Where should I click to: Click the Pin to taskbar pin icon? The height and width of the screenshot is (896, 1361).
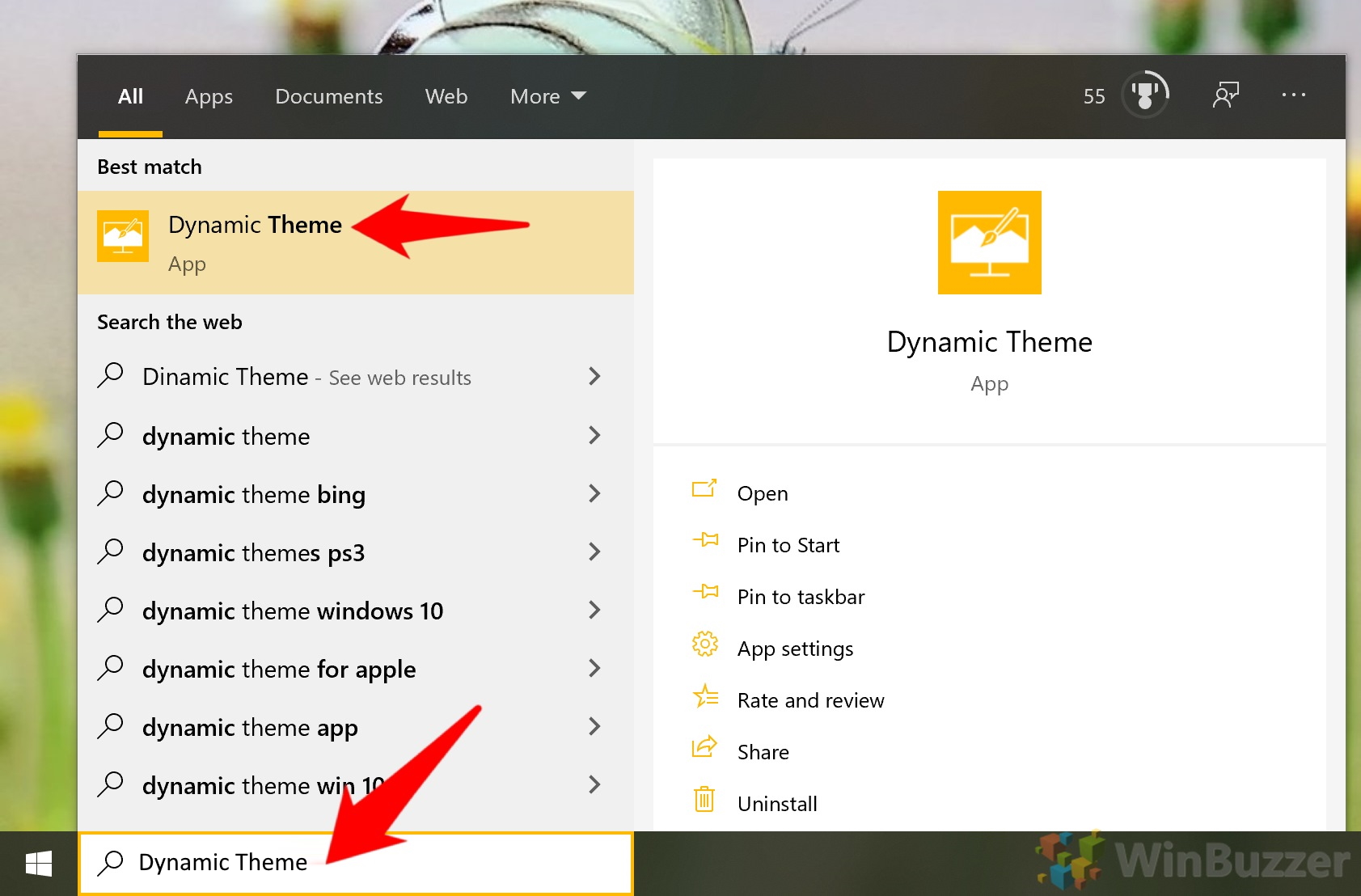click(x=705, y=592)
